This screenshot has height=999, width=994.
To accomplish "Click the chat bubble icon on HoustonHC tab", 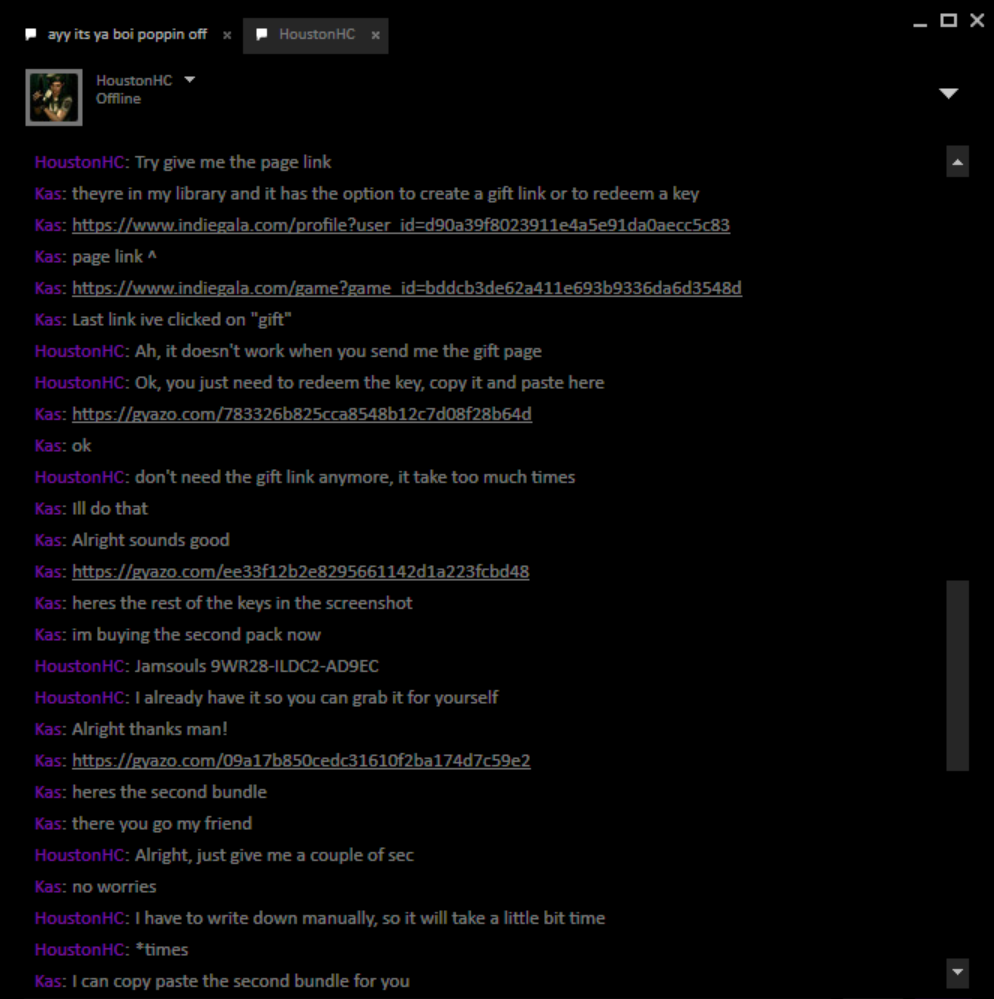I will pyautogui.click(x=261, y=34).
